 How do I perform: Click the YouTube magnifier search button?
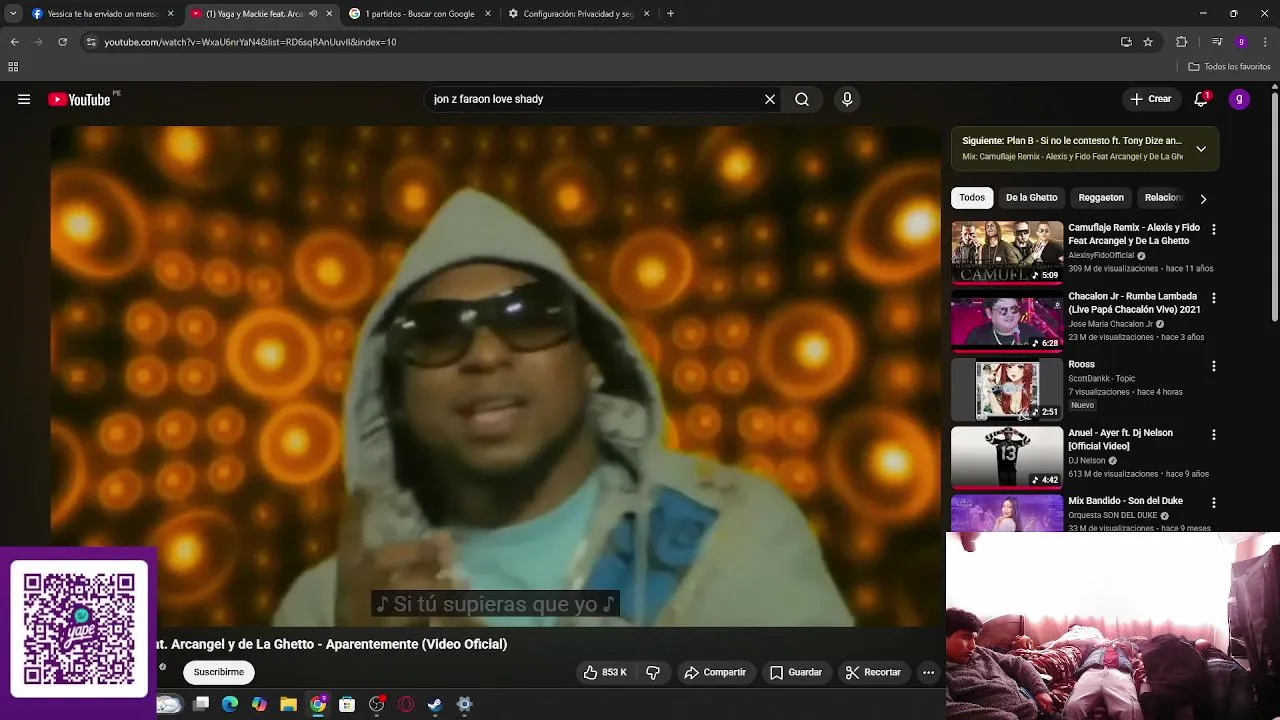802,99
